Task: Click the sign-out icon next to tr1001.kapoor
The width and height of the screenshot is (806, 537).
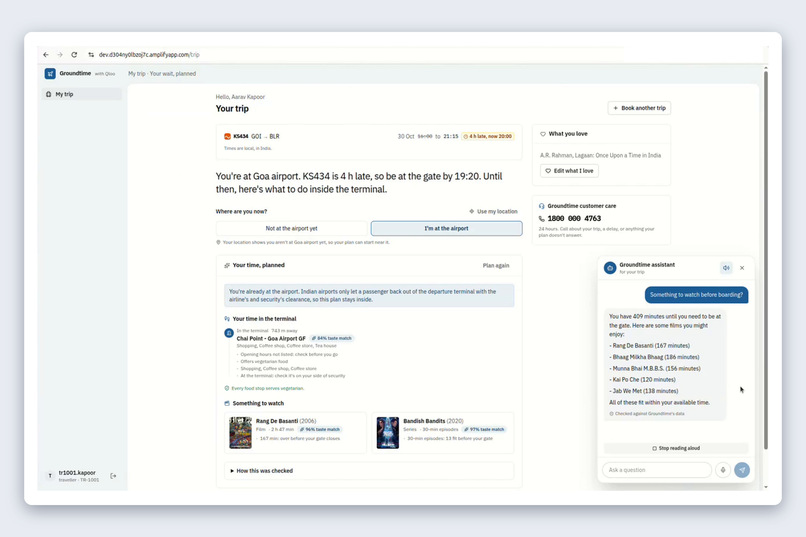Action: [113, 476]
